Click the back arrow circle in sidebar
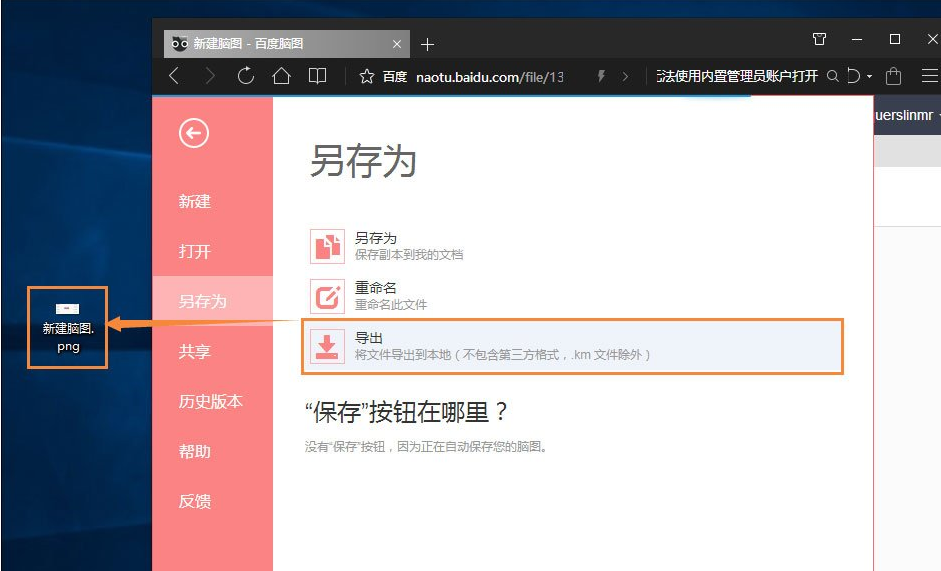 tap(193, 133)
